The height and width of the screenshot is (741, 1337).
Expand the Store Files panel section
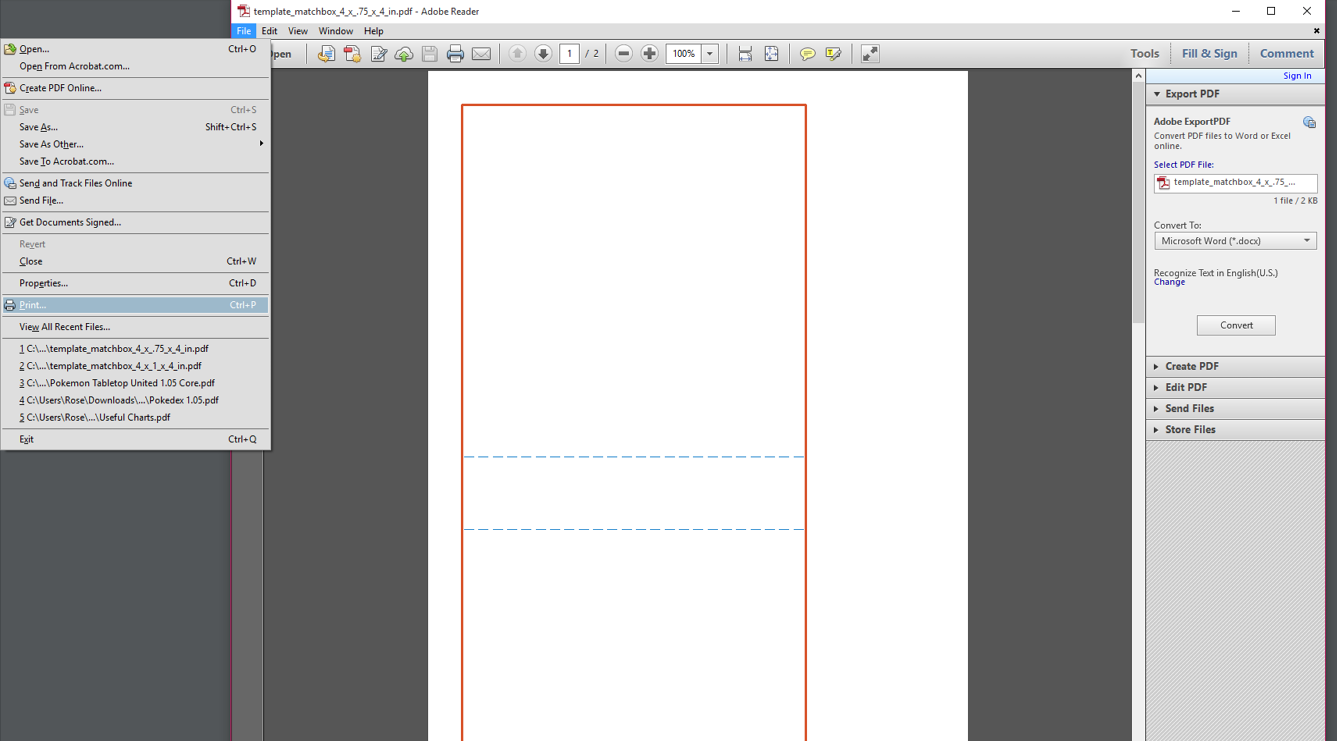1235,430
